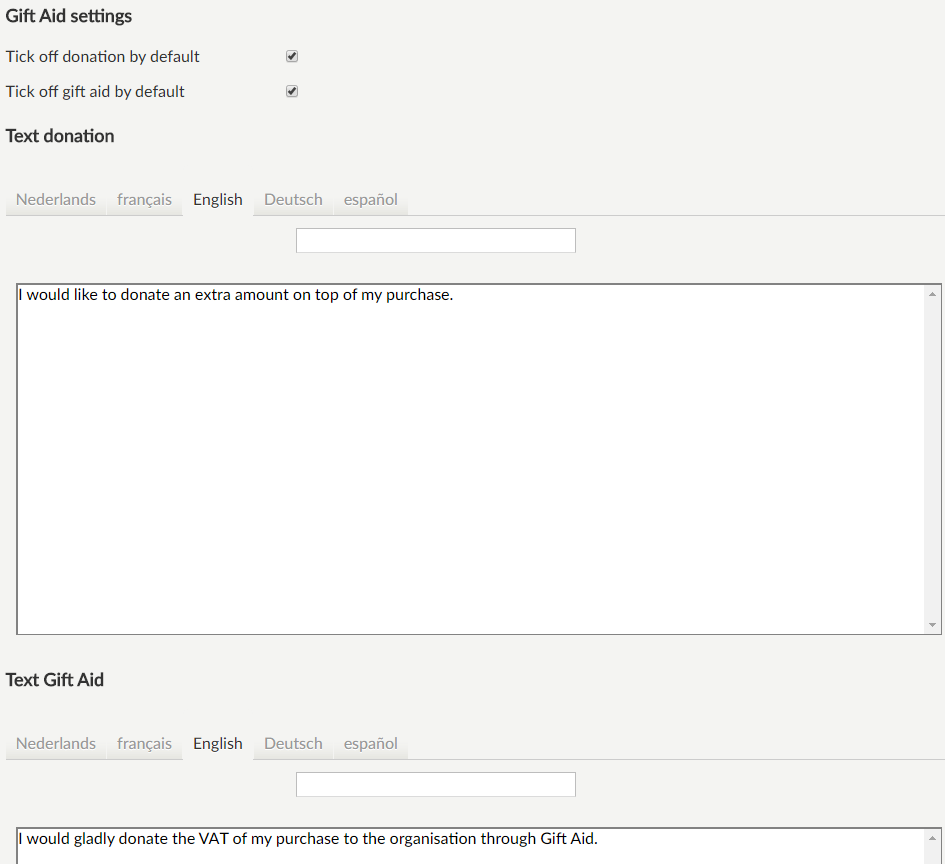945x864 pixels.
Task: Disable the 'Tick off gift aid by default' checkbox
Action: point(291,90)
